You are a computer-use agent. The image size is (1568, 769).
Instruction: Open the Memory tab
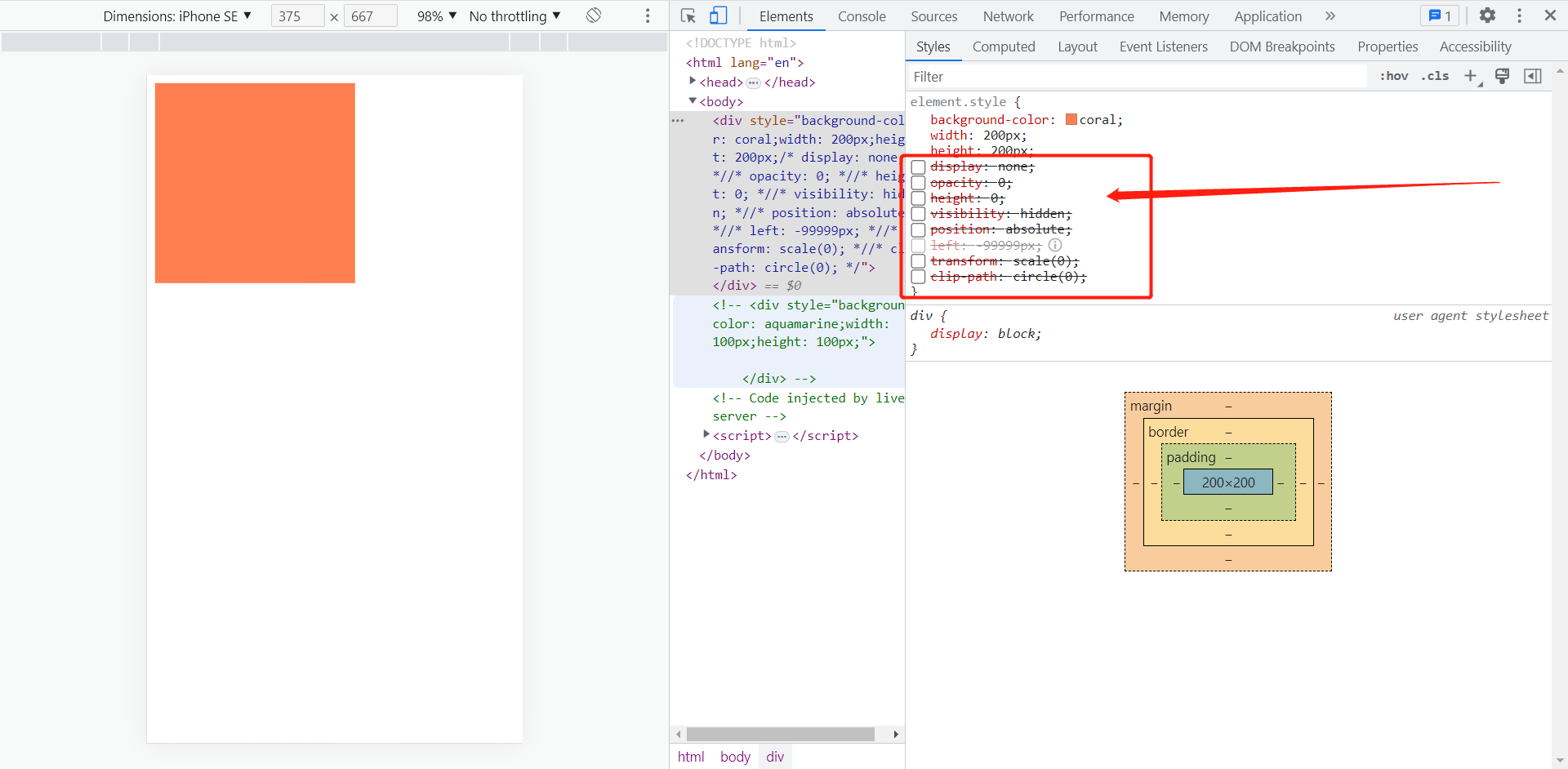pos(1184,16)
